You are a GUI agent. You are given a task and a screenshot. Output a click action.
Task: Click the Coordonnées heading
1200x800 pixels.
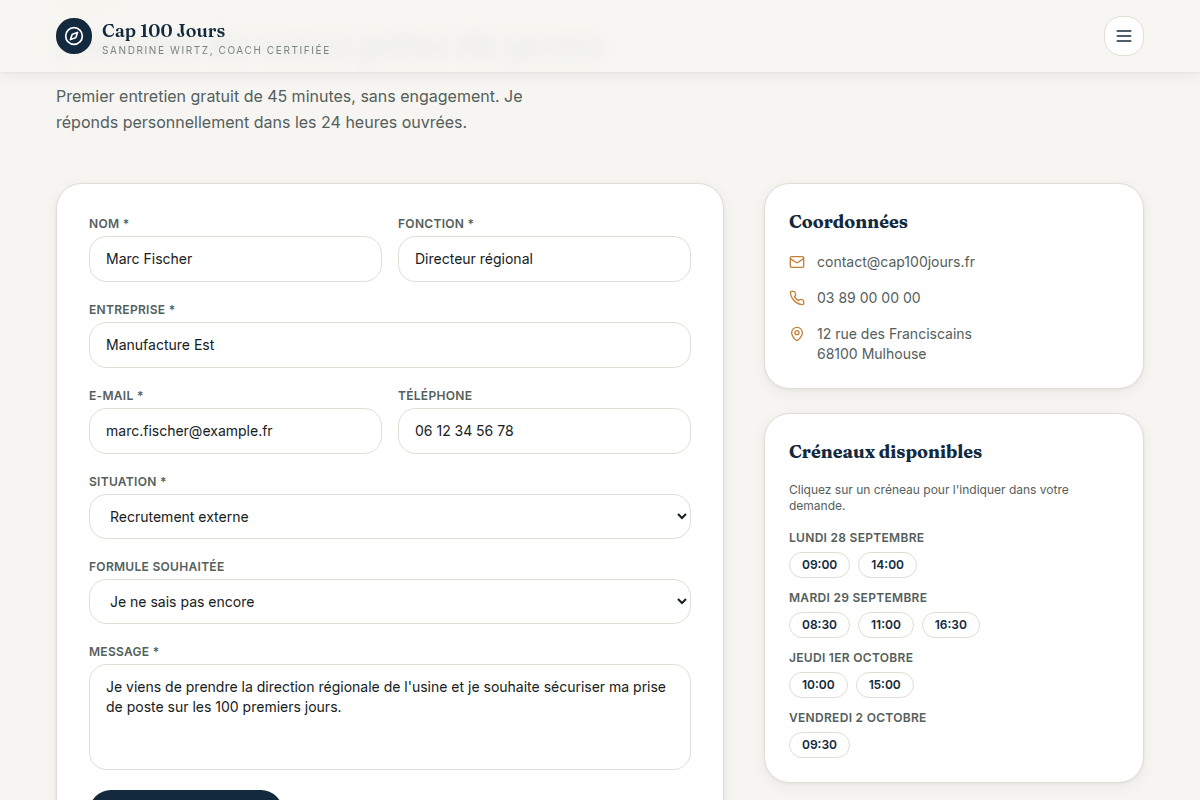(x=848, y=222)
